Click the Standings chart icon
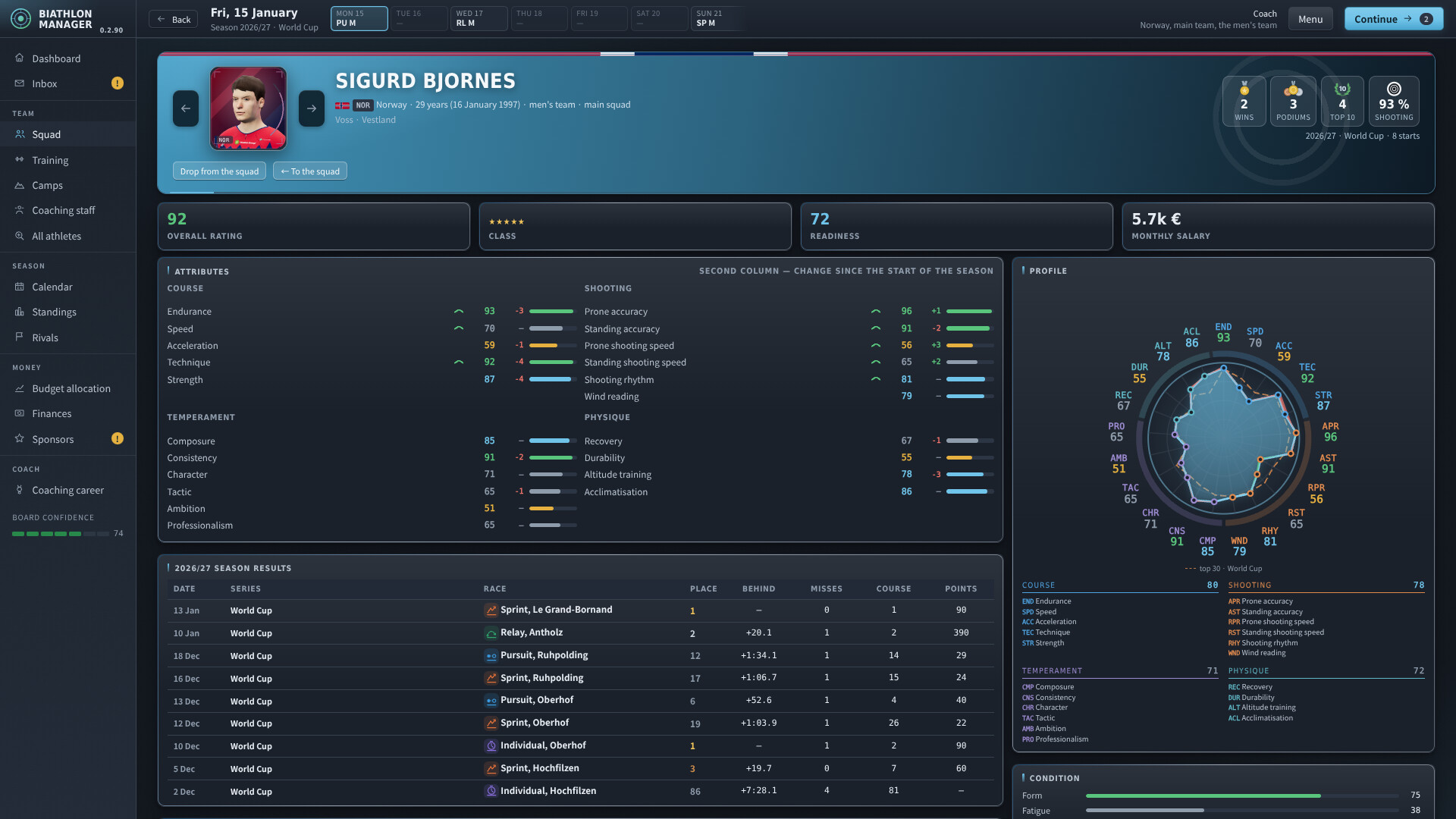This screenshot has height=819, width=1456. [20, 312]
